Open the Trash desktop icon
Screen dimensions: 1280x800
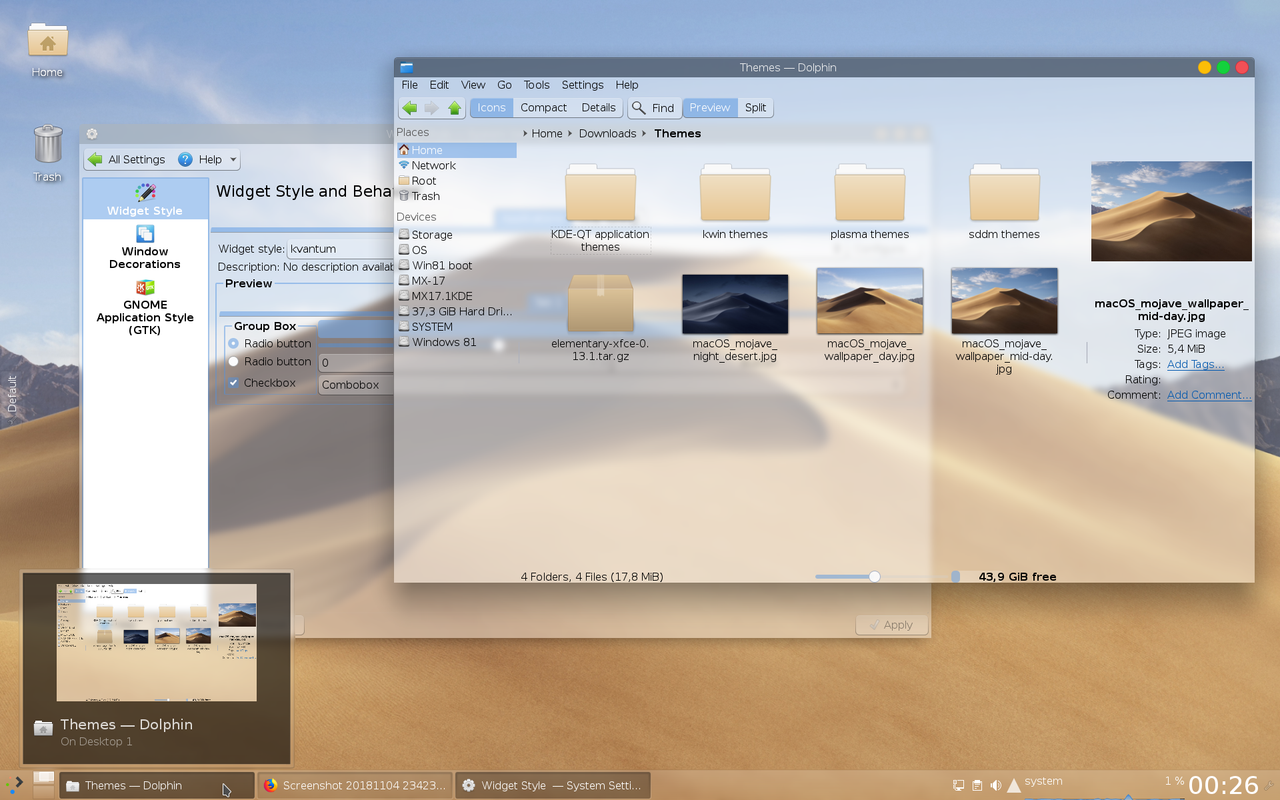click(47, 153)
